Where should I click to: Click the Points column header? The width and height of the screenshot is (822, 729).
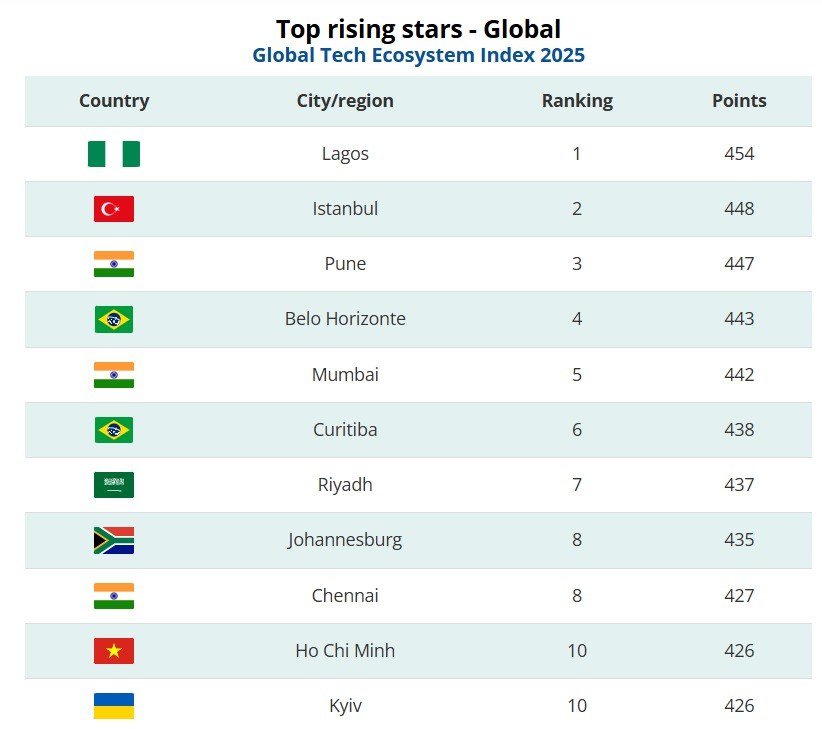click(x=739, y=100)
